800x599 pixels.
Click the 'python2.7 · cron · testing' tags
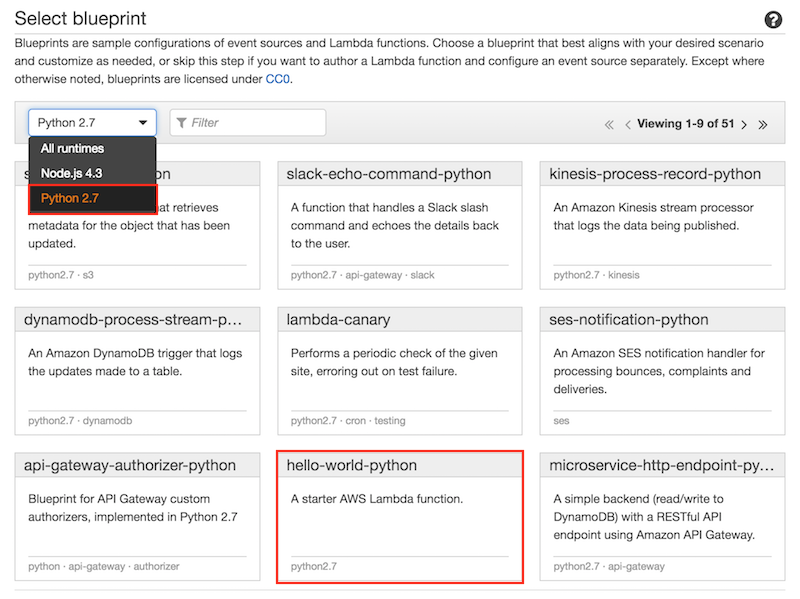click(348, 421)
